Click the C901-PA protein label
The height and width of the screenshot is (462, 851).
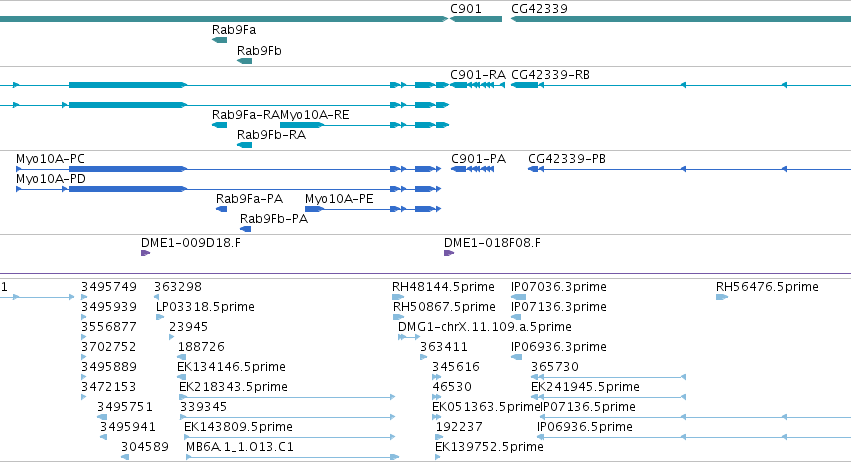pyautogui.click(x=479, y=159)
